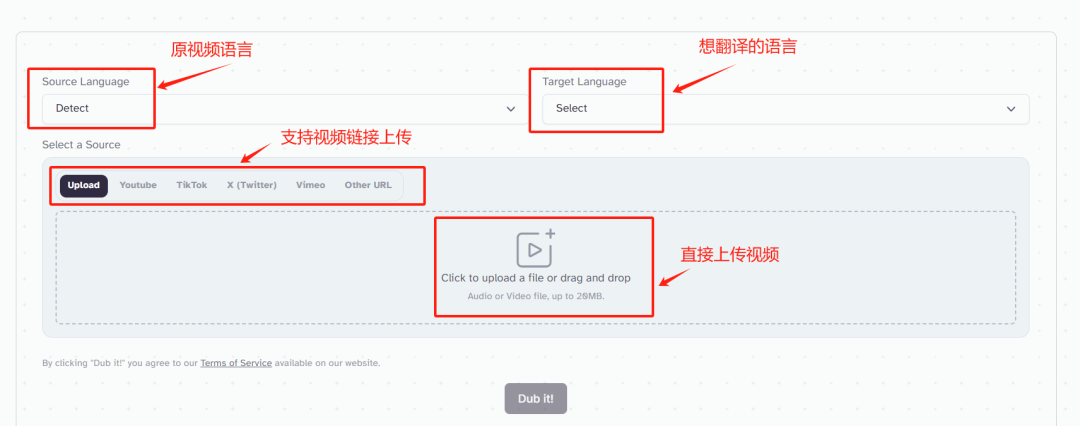
Task: Click the 'Source Language' label
Action: click(85, 81)
